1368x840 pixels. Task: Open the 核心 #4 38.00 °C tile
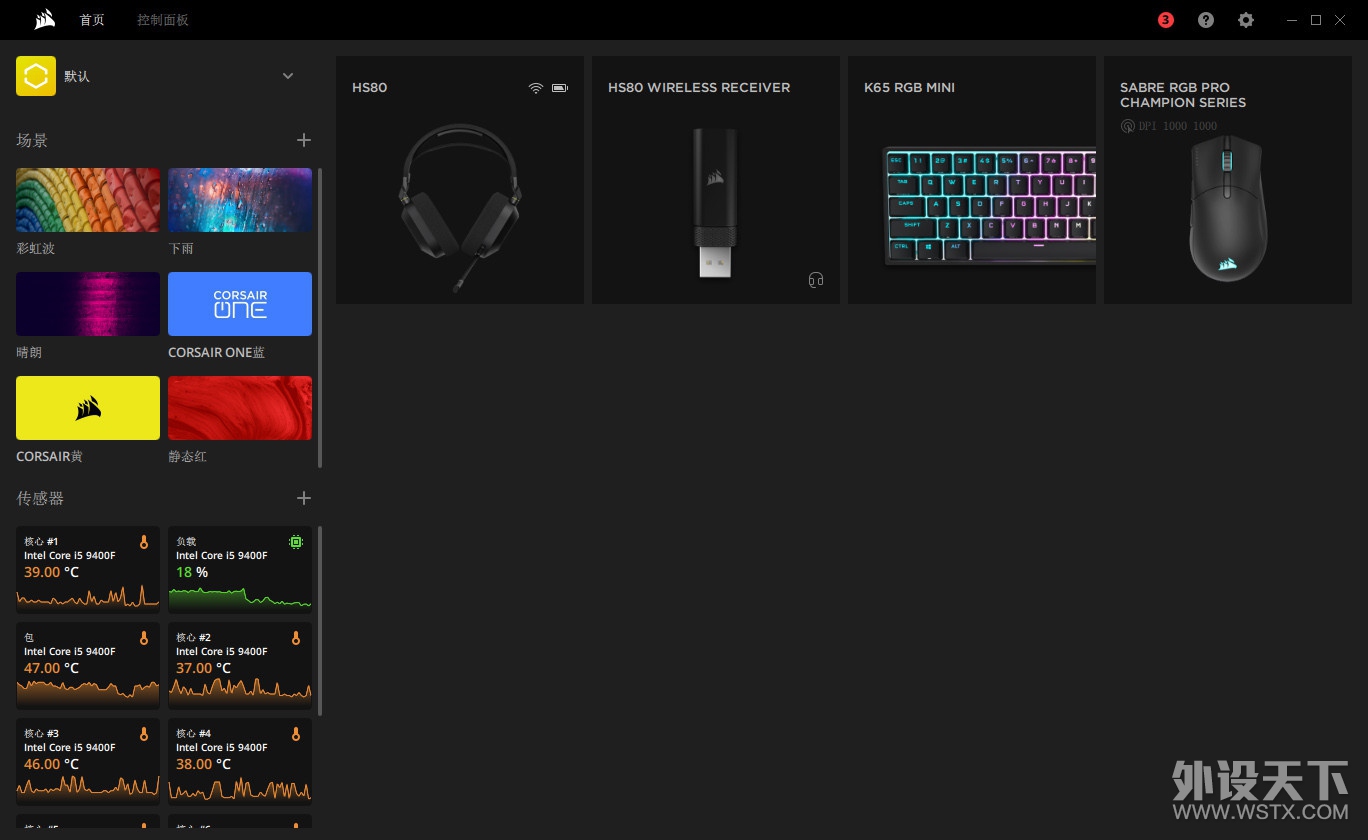point(240,761)
